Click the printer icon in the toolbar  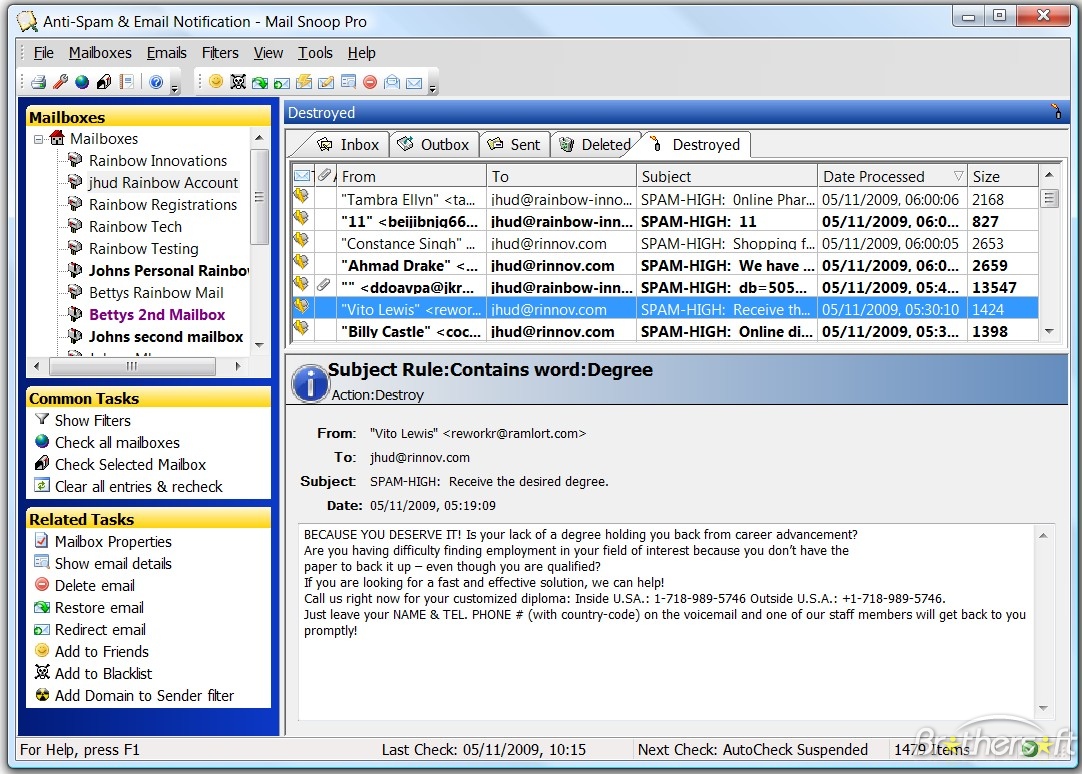point(39,82)
